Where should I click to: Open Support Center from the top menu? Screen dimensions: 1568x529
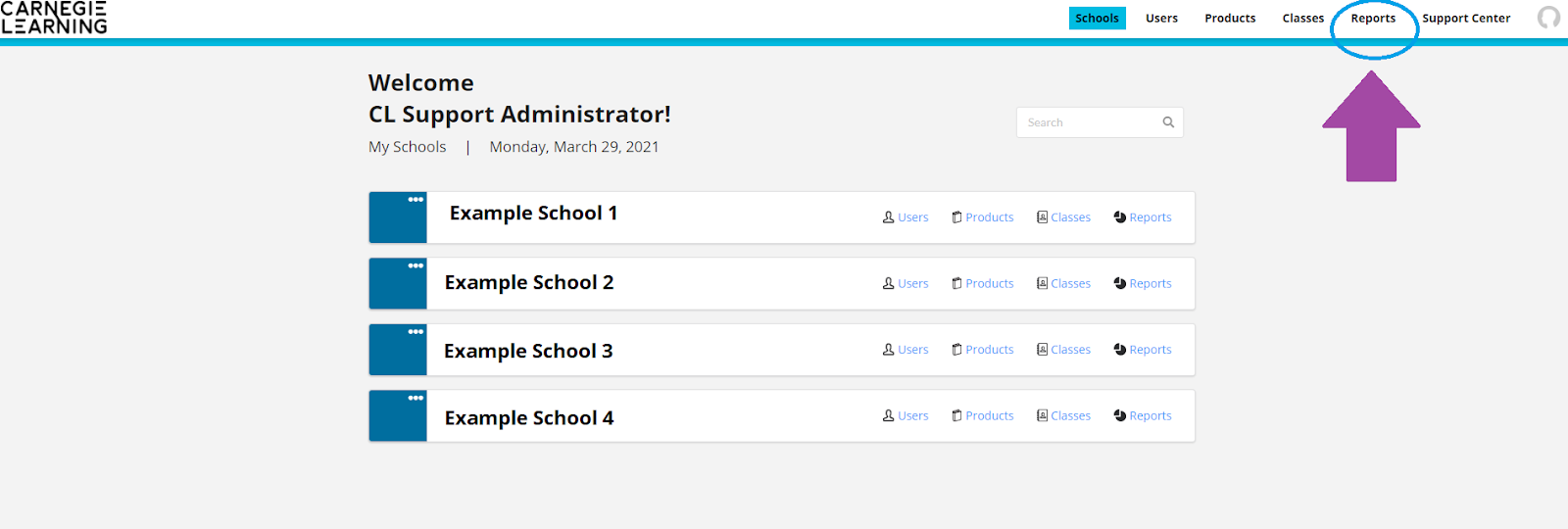tap(1466, 19)
